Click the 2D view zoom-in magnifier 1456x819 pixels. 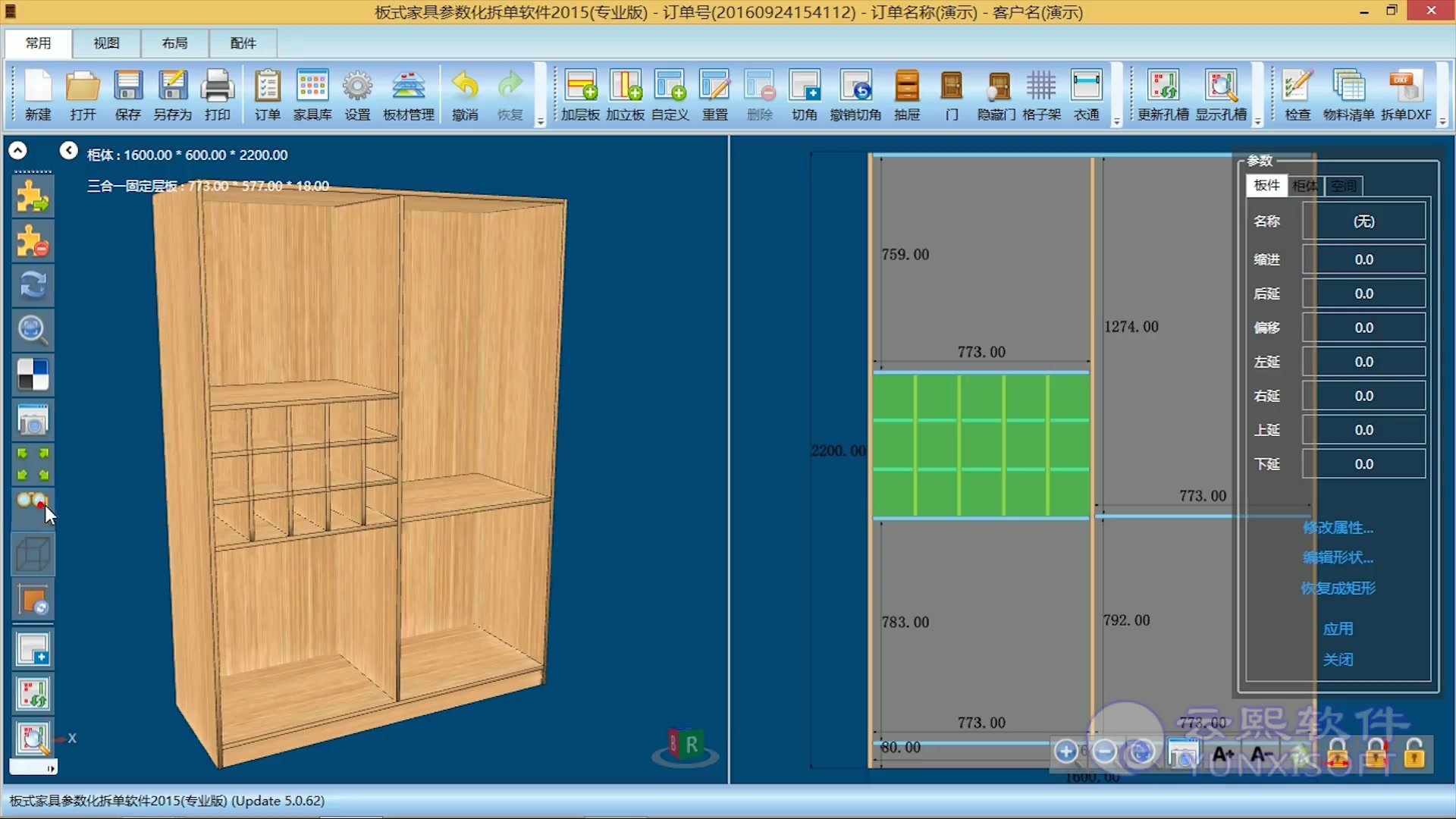(x=1065, y=752)
